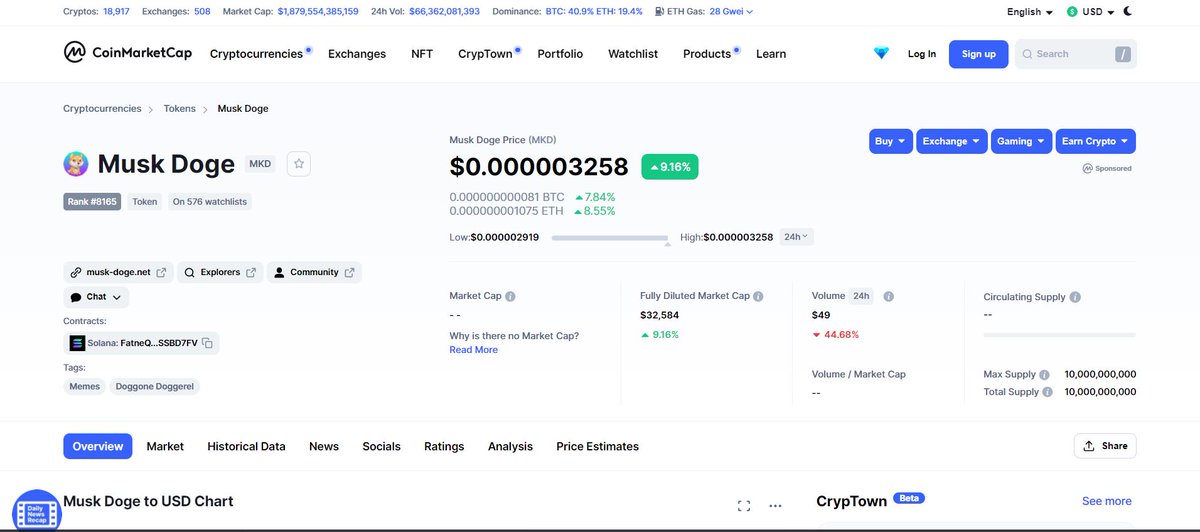Viewport: 1200px width, 532px height.
Task: Open the USD currency dropdown
Action: point(1090,12)
